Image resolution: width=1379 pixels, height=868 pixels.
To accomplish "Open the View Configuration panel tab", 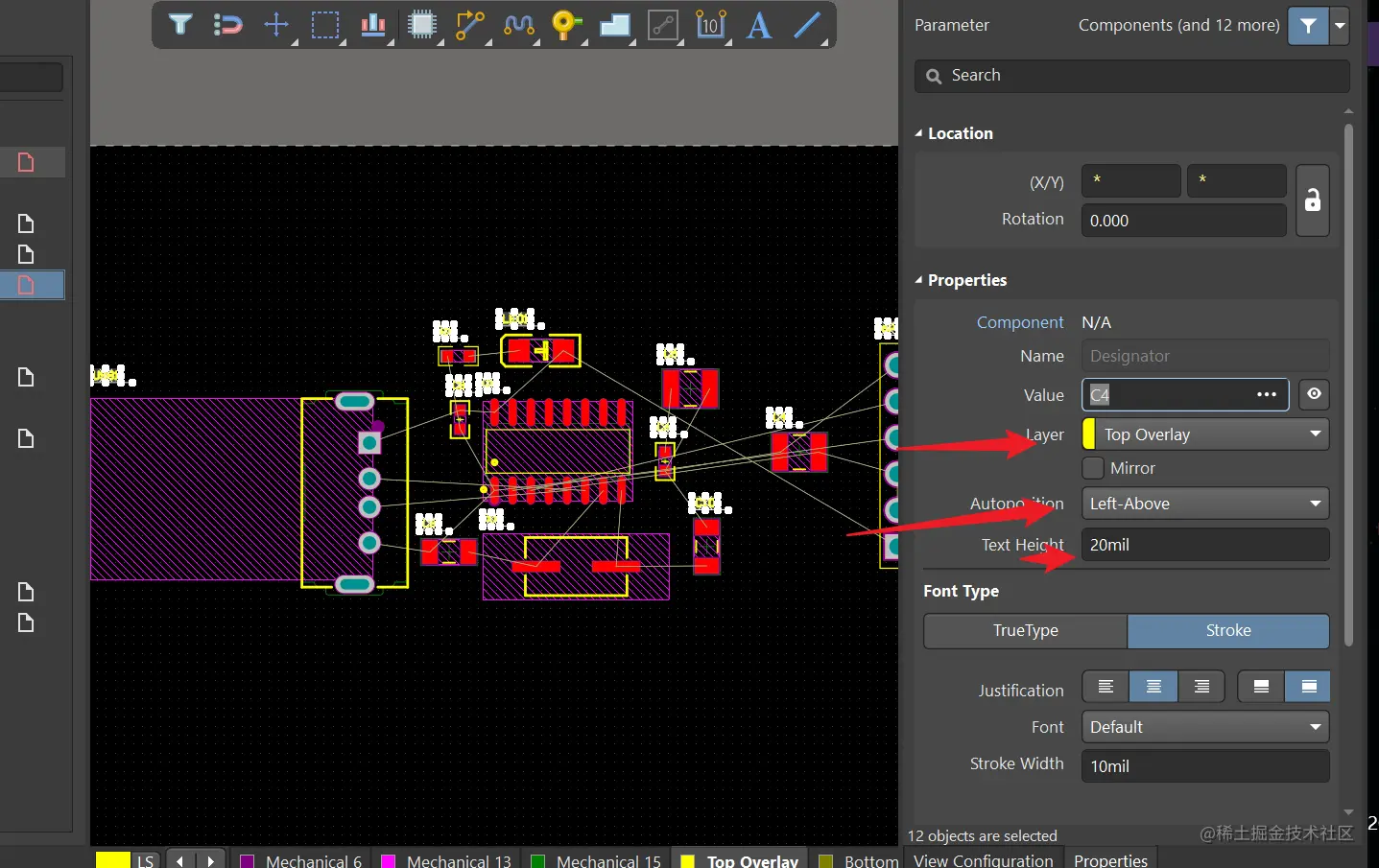I will (x=983, y=860).
